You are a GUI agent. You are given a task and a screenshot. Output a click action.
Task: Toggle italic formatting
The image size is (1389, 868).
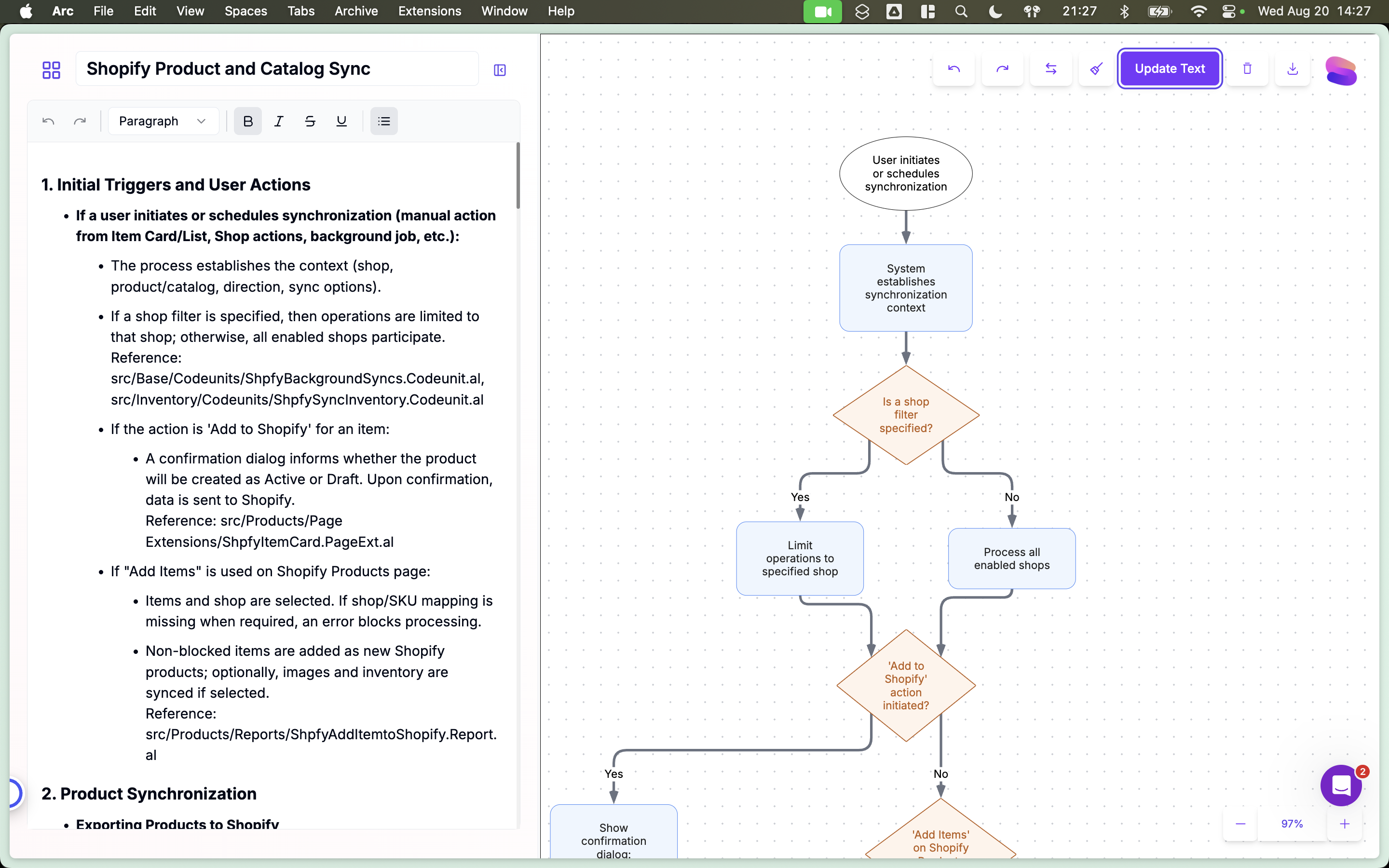279,121
